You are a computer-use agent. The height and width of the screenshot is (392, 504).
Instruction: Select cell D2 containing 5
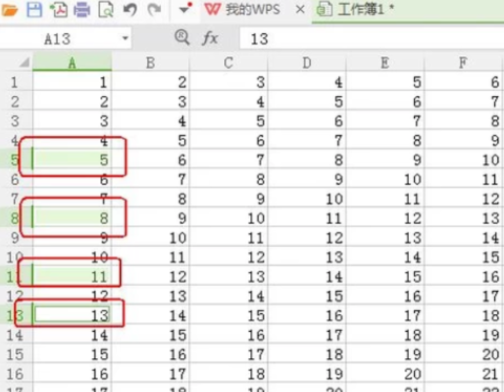tap(307, 101)
